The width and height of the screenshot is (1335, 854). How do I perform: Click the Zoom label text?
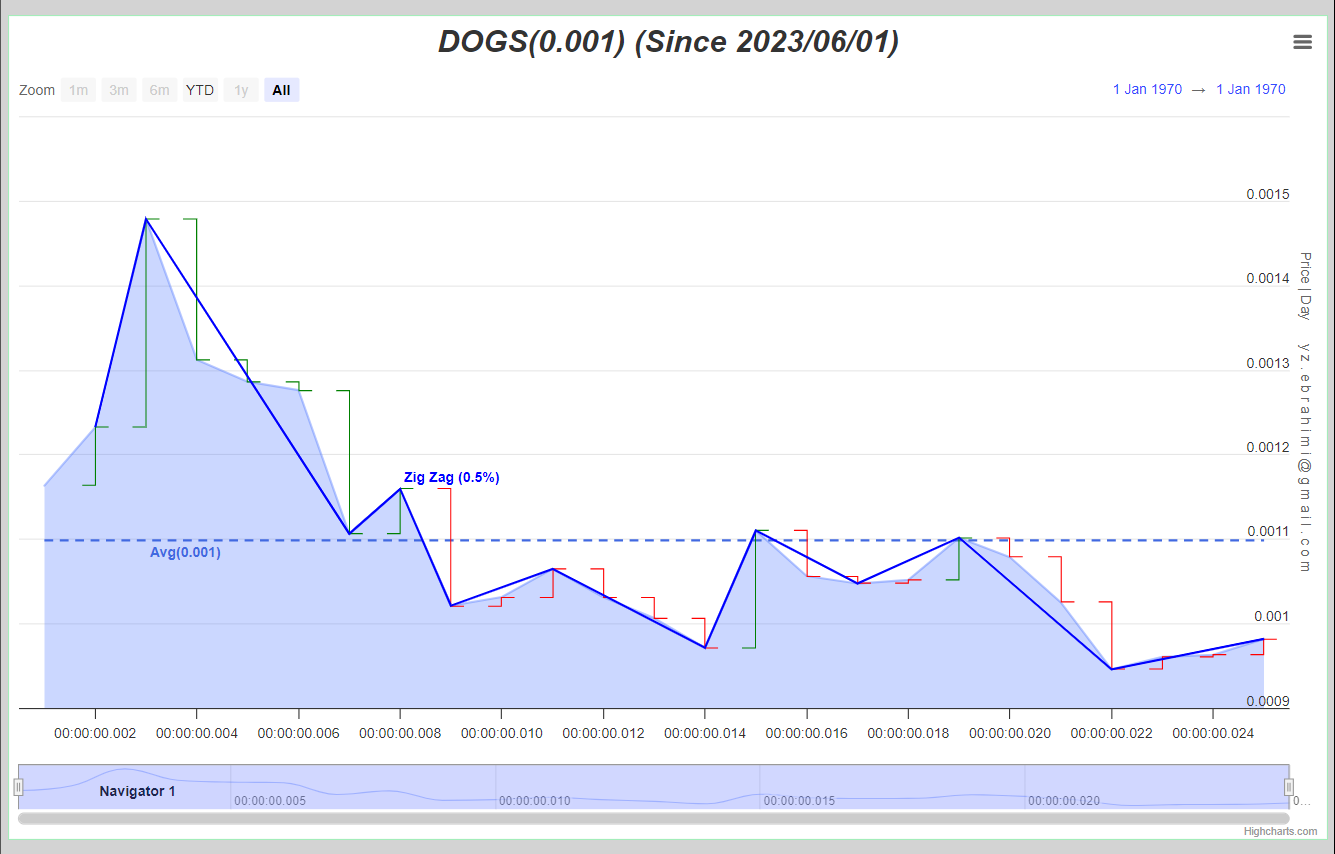tap(37, 90)
